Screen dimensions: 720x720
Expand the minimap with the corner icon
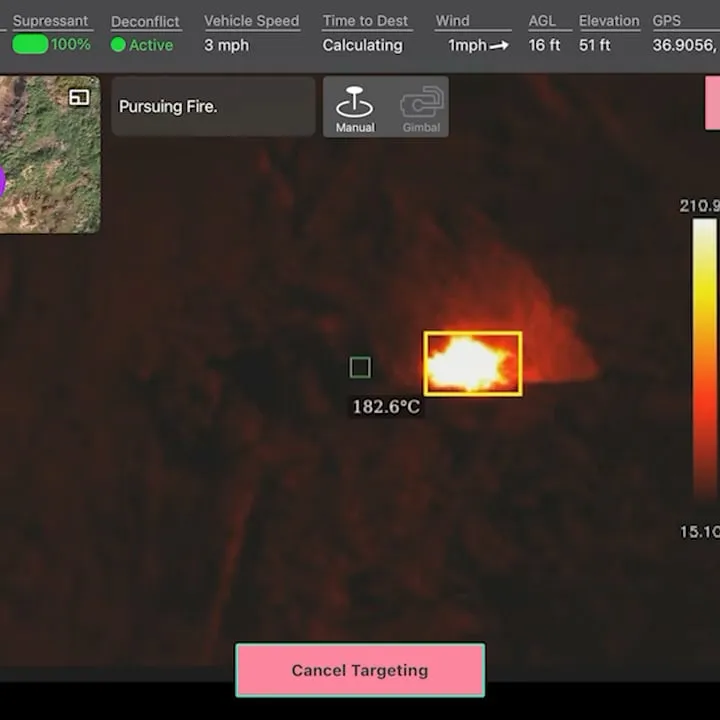point(79,97)
